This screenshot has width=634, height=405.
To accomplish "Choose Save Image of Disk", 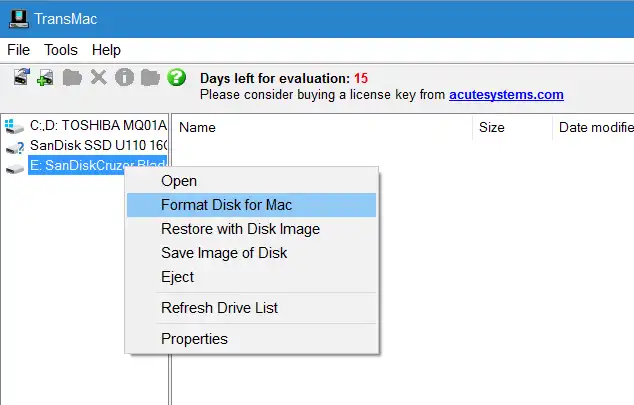I will point(224,253).
